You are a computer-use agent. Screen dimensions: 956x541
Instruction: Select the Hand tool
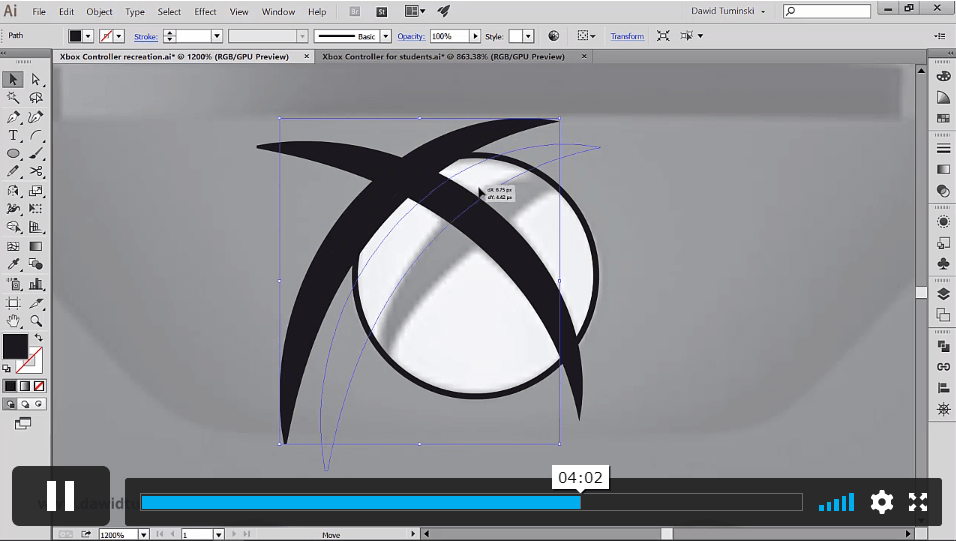point(13,321)
